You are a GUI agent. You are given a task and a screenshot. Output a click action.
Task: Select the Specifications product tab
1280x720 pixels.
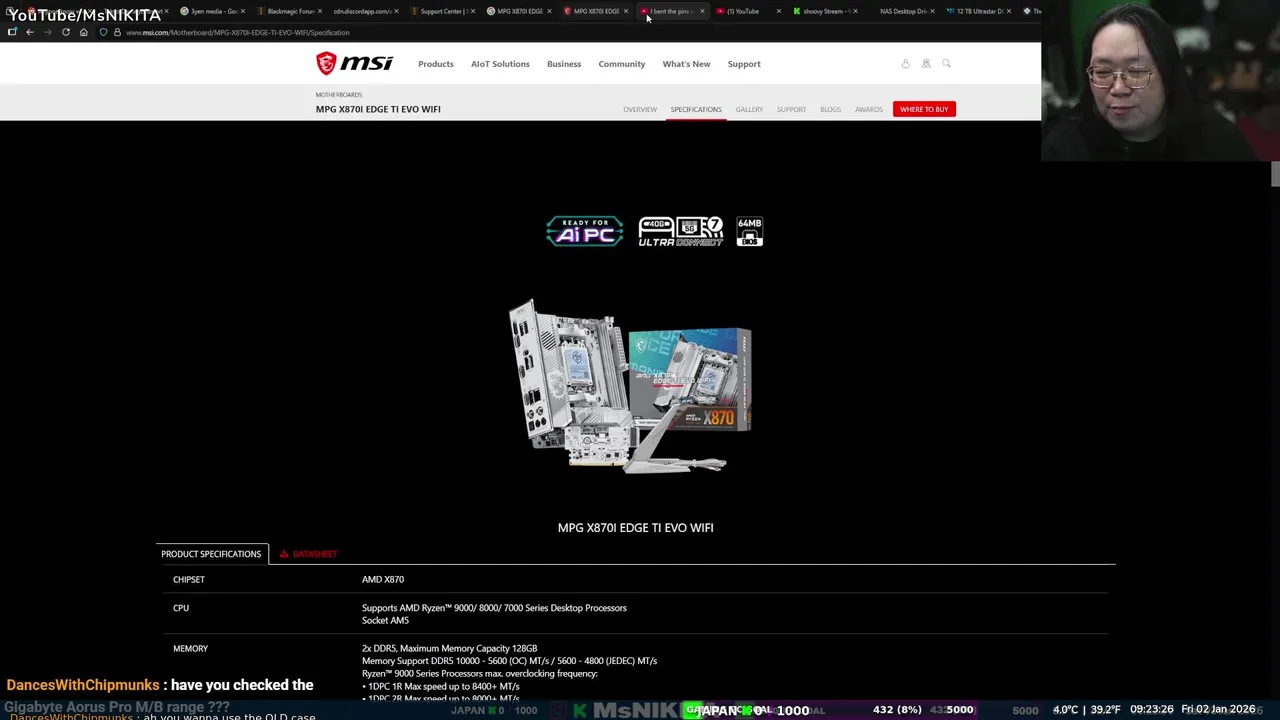696,109
